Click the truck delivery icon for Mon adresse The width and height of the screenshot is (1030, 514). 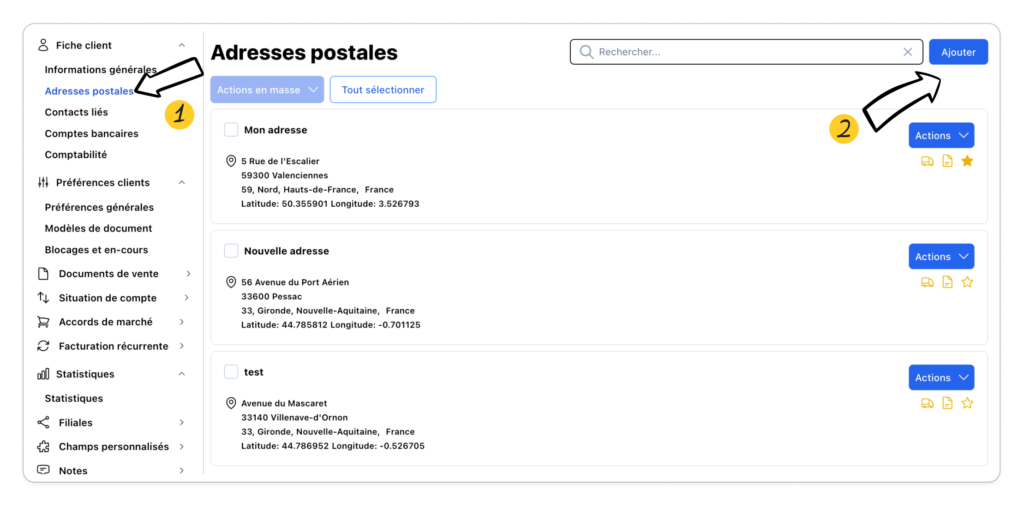coord(927,161)
